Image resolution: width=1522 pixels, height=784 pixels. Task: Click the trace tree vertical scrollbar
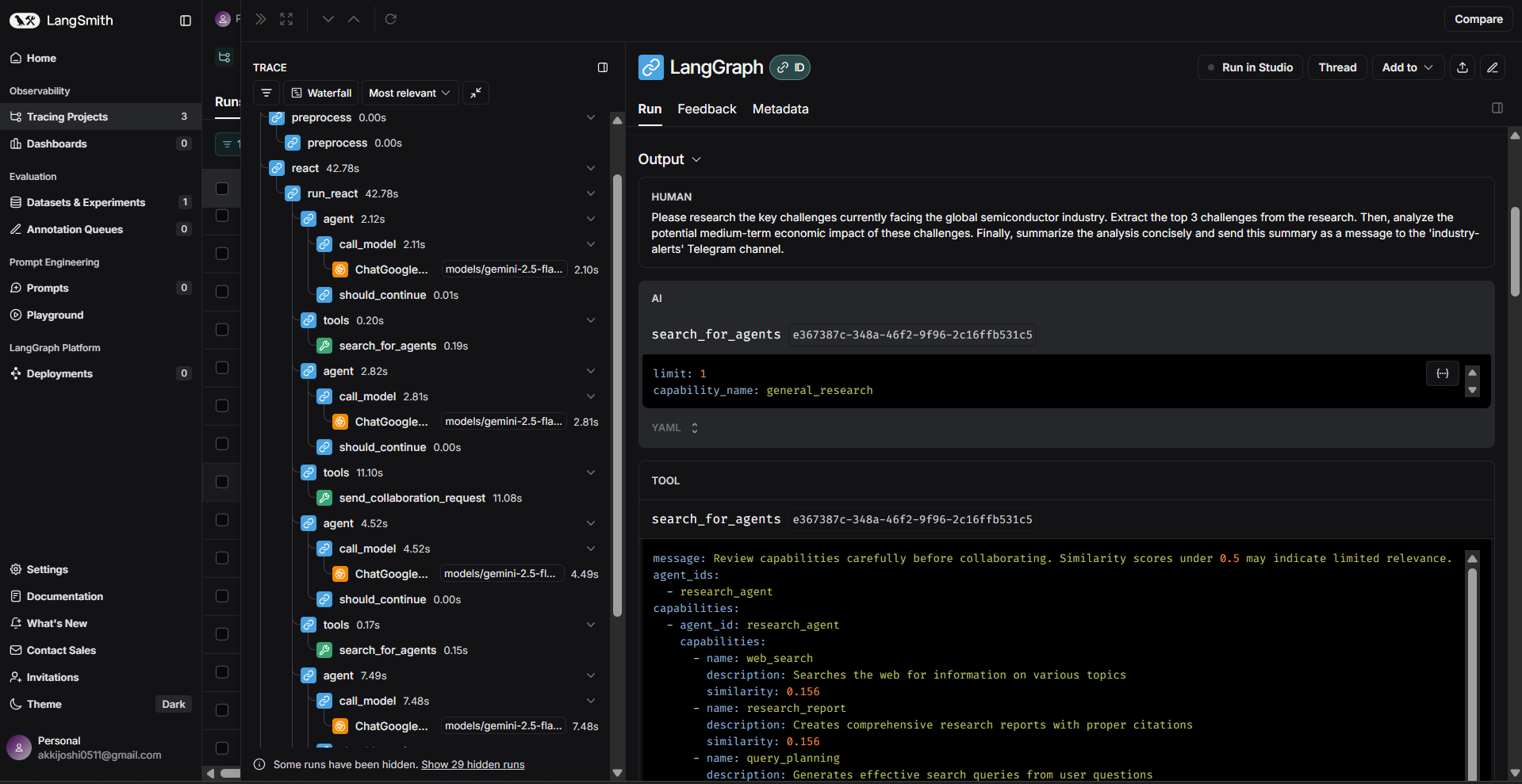tap(617, 395)
